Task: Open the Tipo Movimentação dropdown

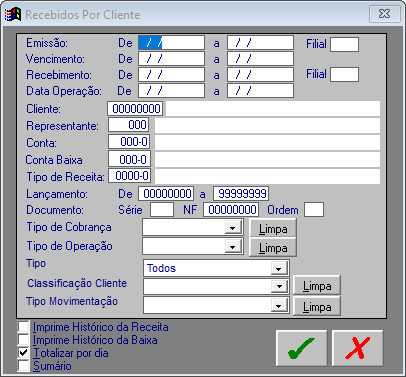Action: pyautogui.click(x=279, y=305)
